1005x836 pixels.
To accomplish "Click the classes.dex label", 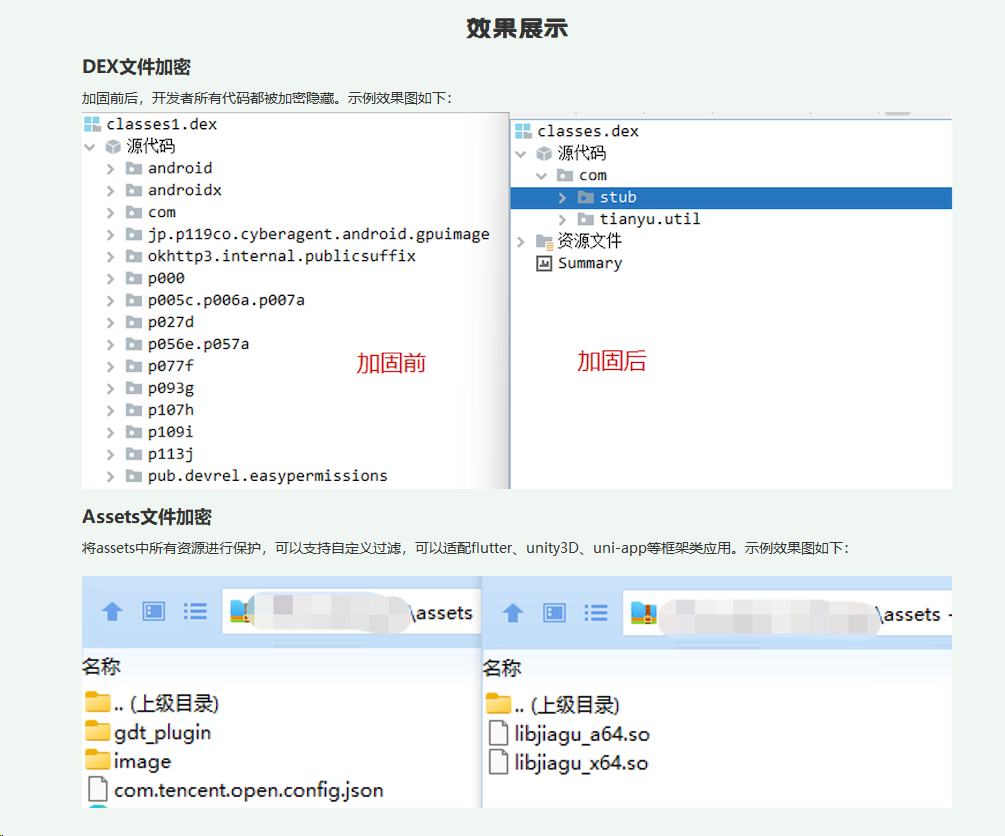I will [x=588, y=131].
